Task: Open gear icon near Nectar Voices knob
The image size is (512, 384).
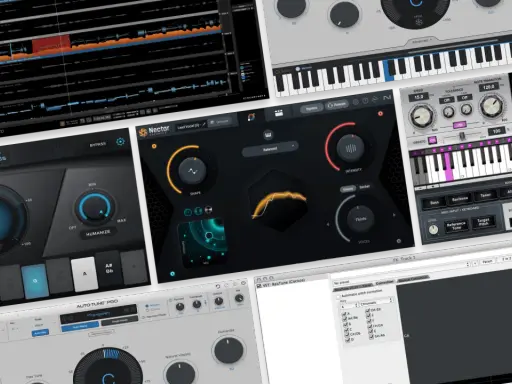Action: [x=399, y=241]
